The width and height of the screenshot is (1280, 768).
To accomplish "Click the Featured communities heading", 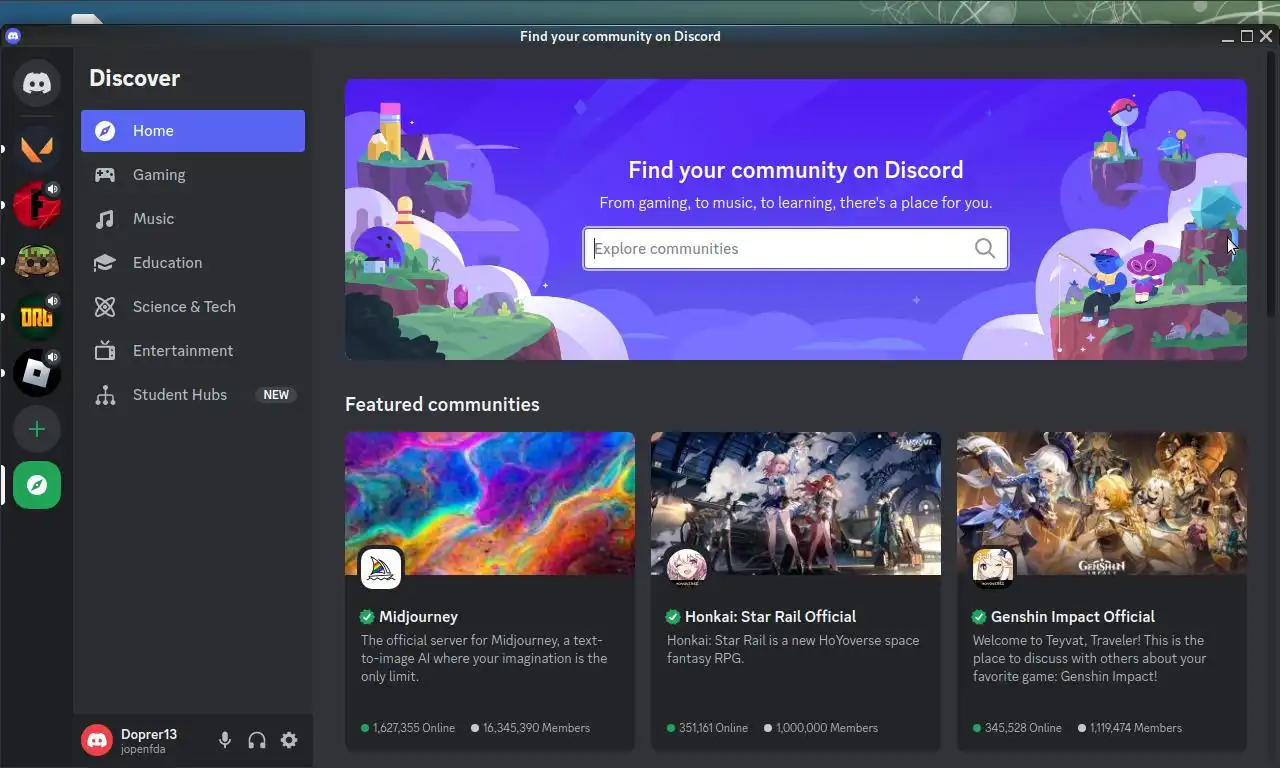I will pyautogui.click(x=442, y=405).
